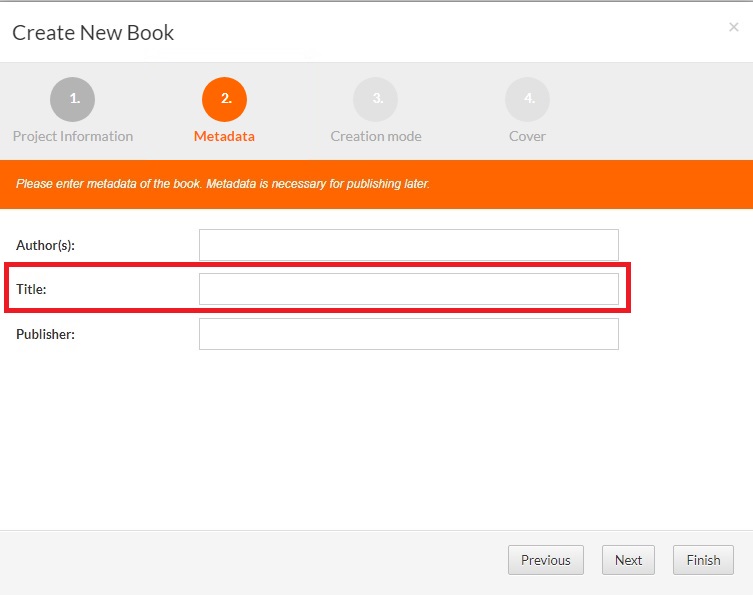
Task: Focus the Author(s) text field
Action: (x=408, y=245)
